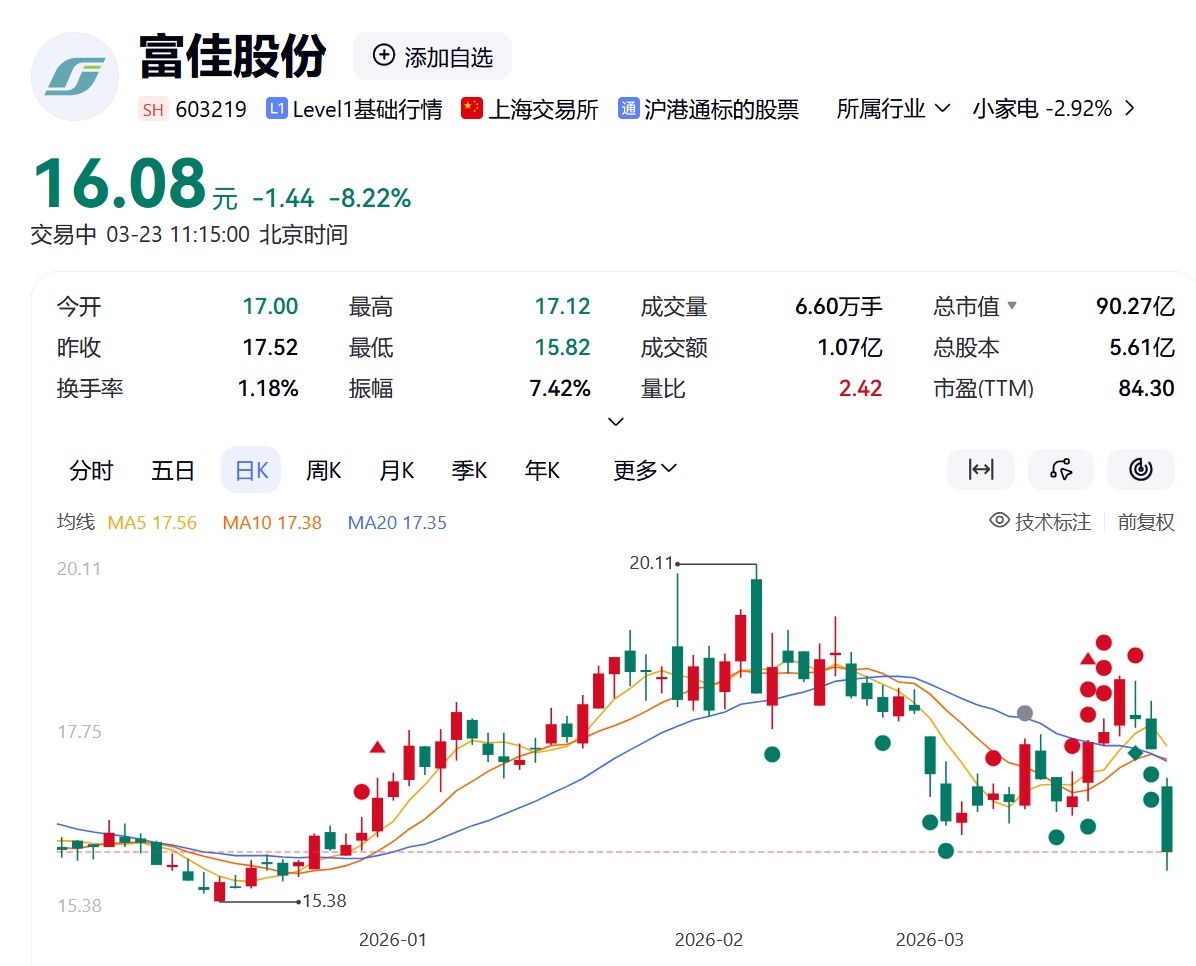This screenshot has height=966, width=1196.
Task: Select the 周K chart tab
Action: [x=323, y=470]
